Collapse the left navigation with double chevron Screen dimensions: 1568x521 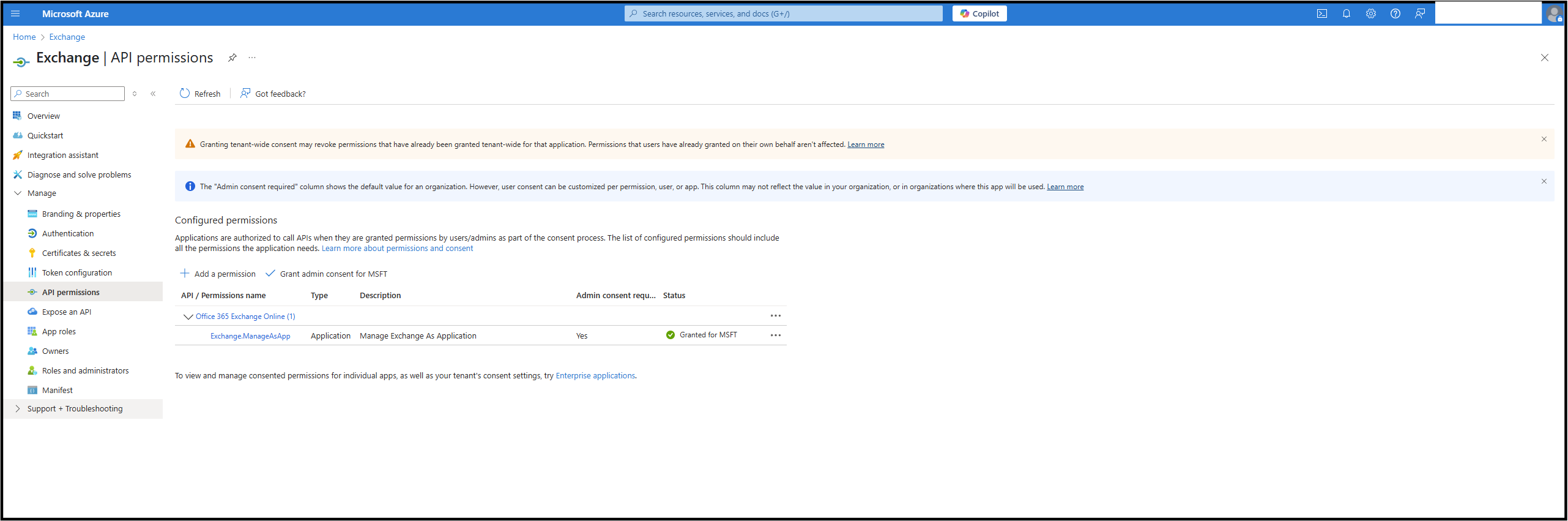[153, 94]
